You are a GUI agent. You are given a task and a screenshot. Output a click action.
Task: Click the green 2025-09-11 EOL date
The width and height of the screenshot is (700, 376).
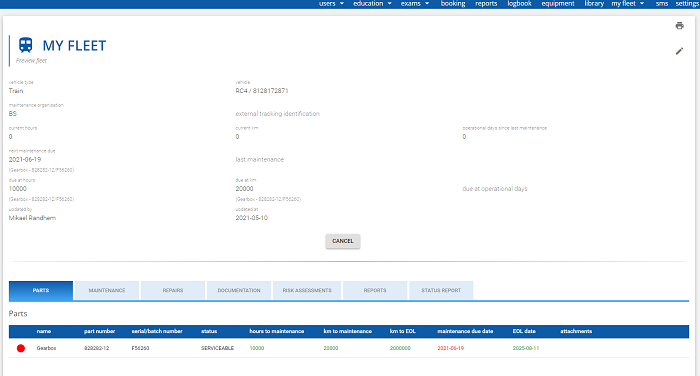[526, 348]
